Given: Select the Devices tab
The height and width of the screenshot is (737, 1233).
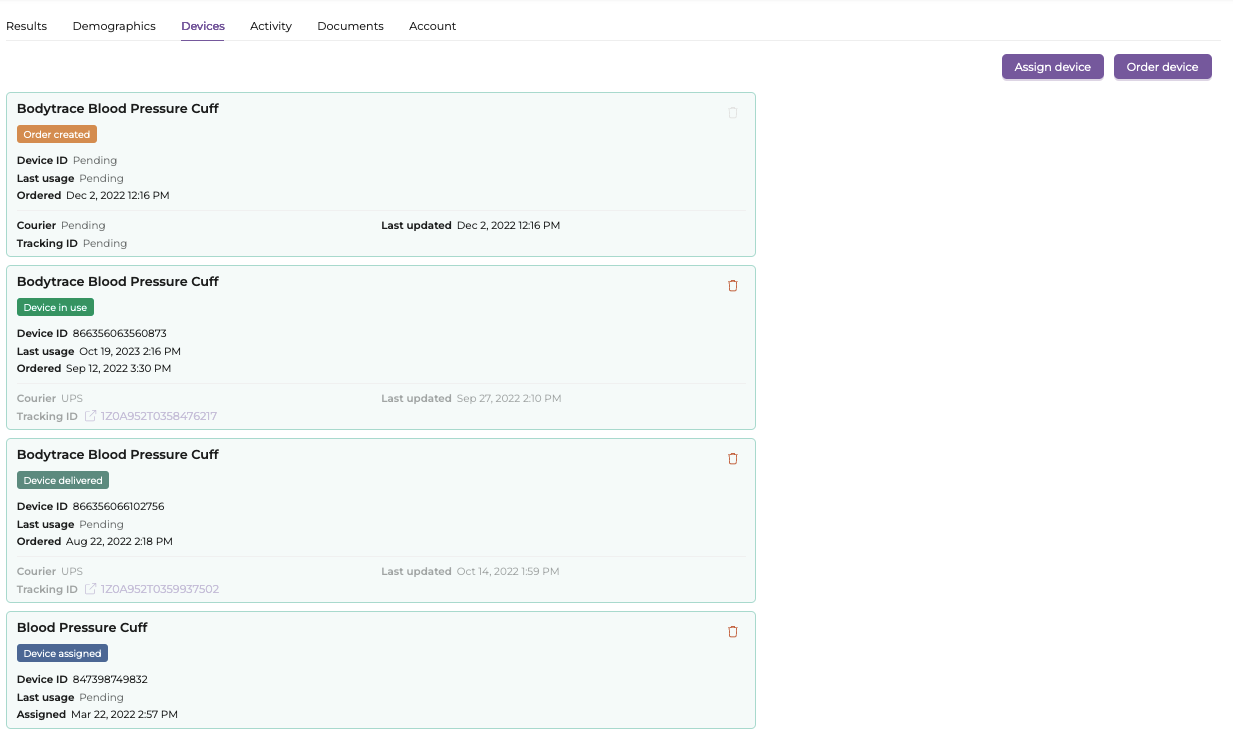Looking at the screenshot, I should (203, 26).
